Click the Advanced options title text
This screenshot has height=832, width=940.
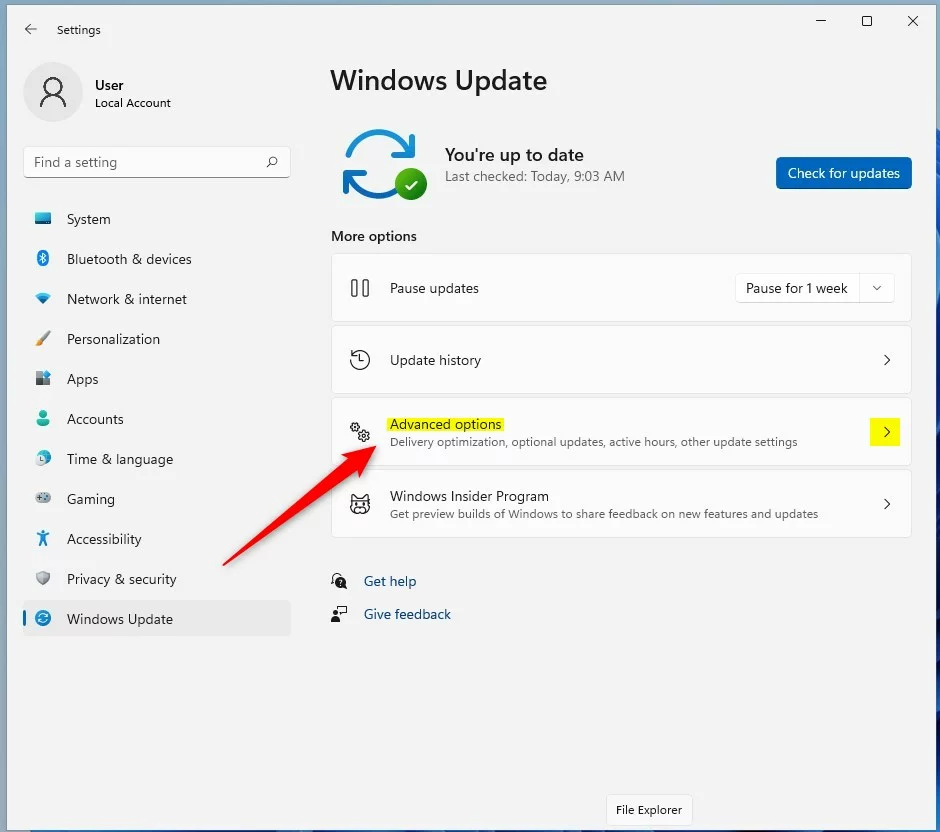point(445,424)
